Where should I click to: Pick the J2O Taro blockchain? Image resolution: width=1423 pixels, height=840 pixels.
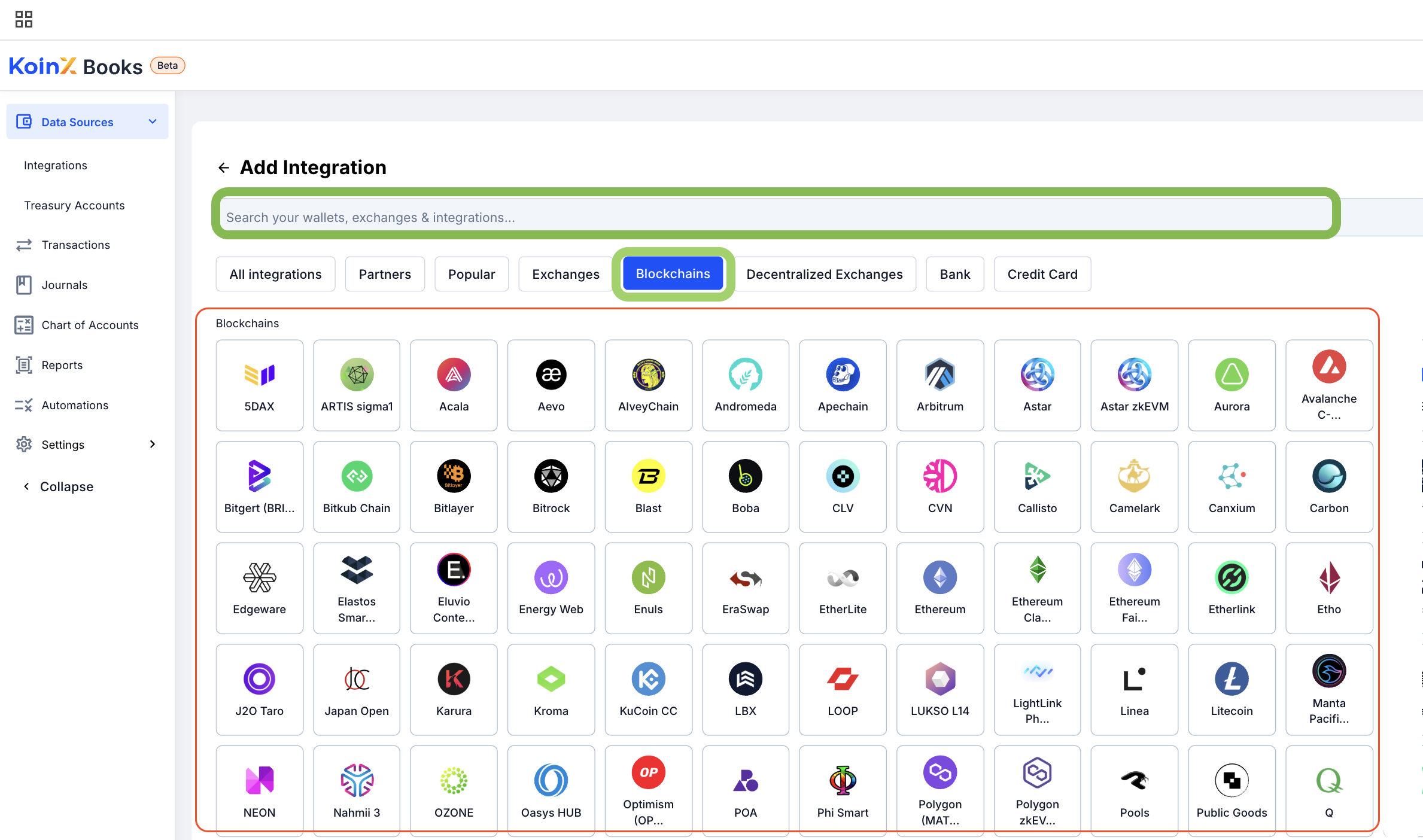tap(259, 689)
